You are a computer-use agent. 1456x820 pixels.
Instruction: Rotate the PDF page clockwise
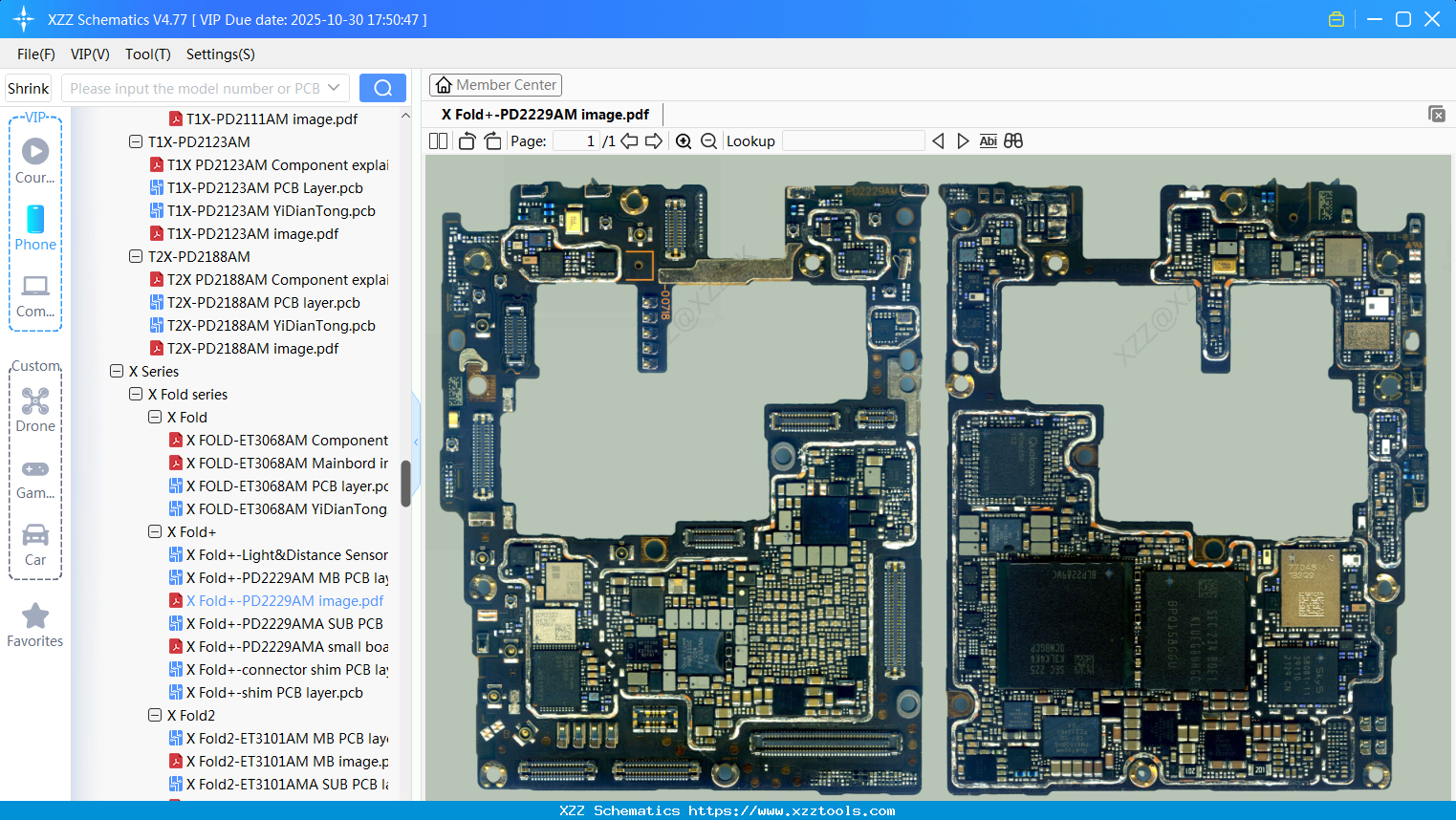point(491,140)
